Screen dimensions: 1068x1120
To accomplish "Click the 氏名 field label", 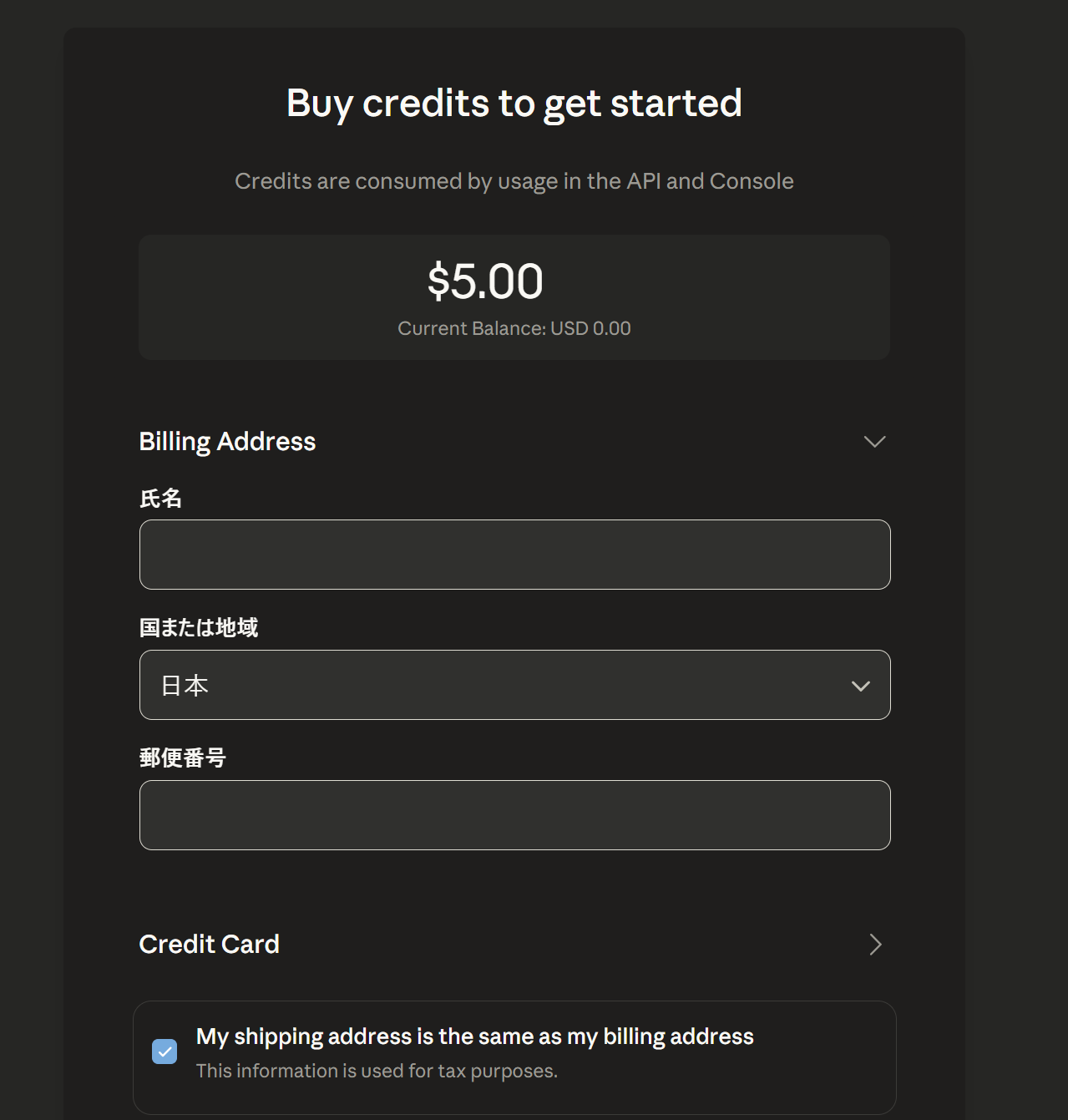I will click(x=160, y=499).
